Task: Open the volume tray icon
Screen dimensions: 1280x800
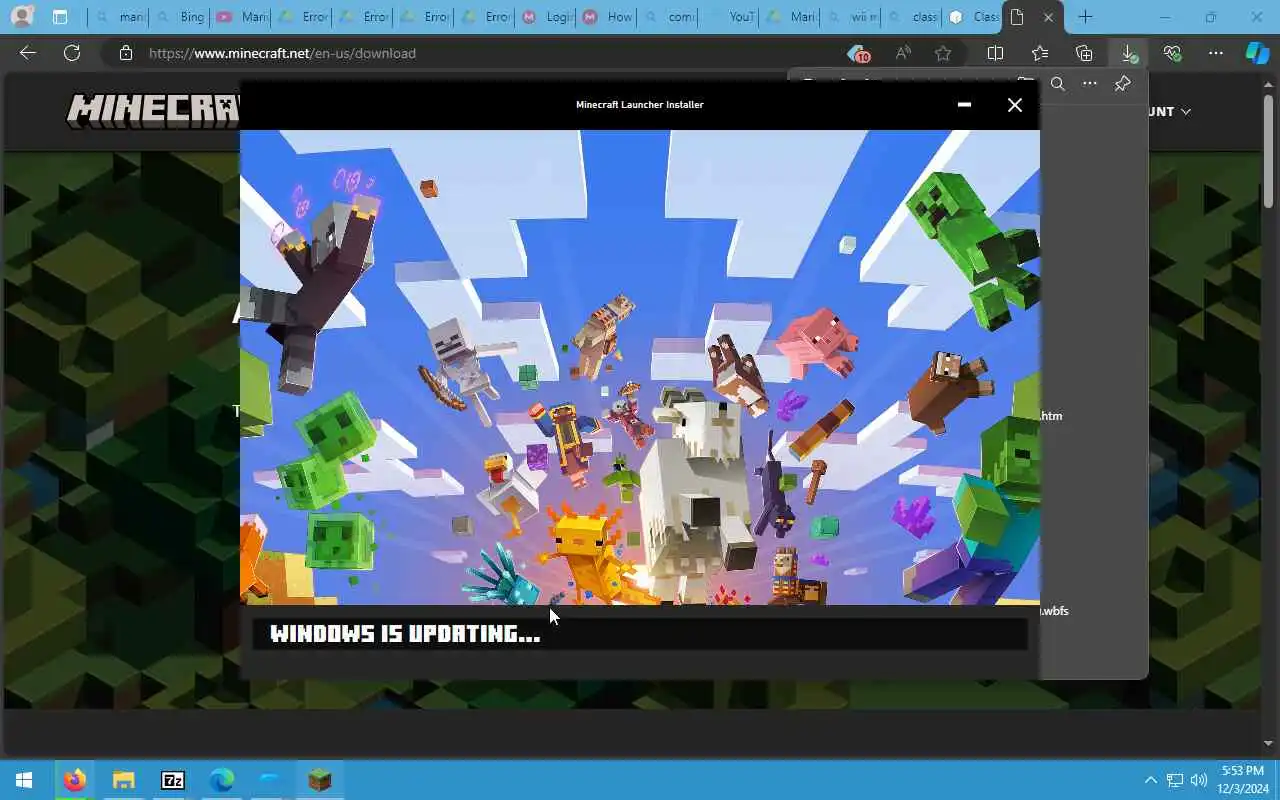Action: [x=1199, y=780]
